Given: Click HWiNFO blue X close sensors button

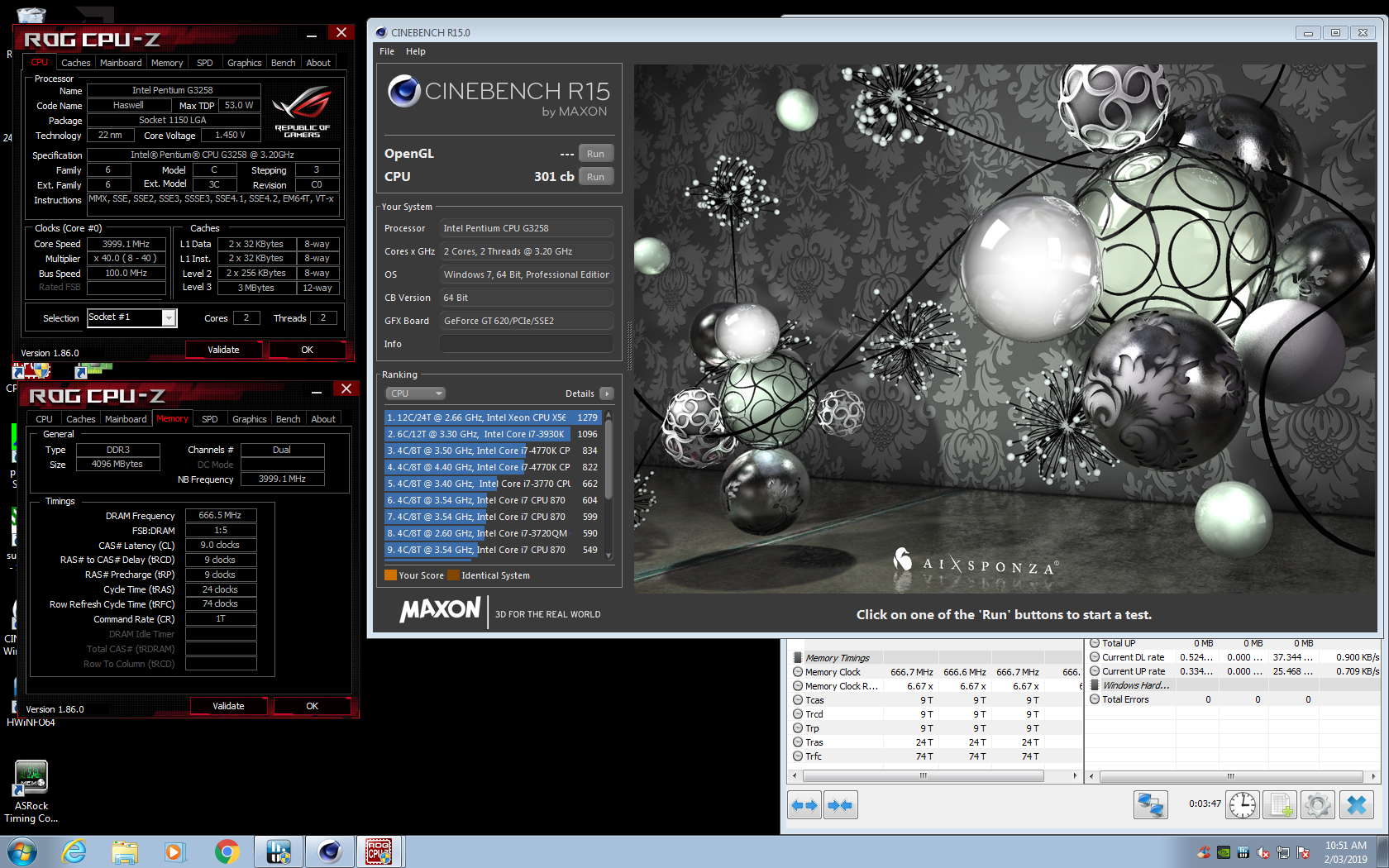Looking at the screenshot, I should [1356, 804].
